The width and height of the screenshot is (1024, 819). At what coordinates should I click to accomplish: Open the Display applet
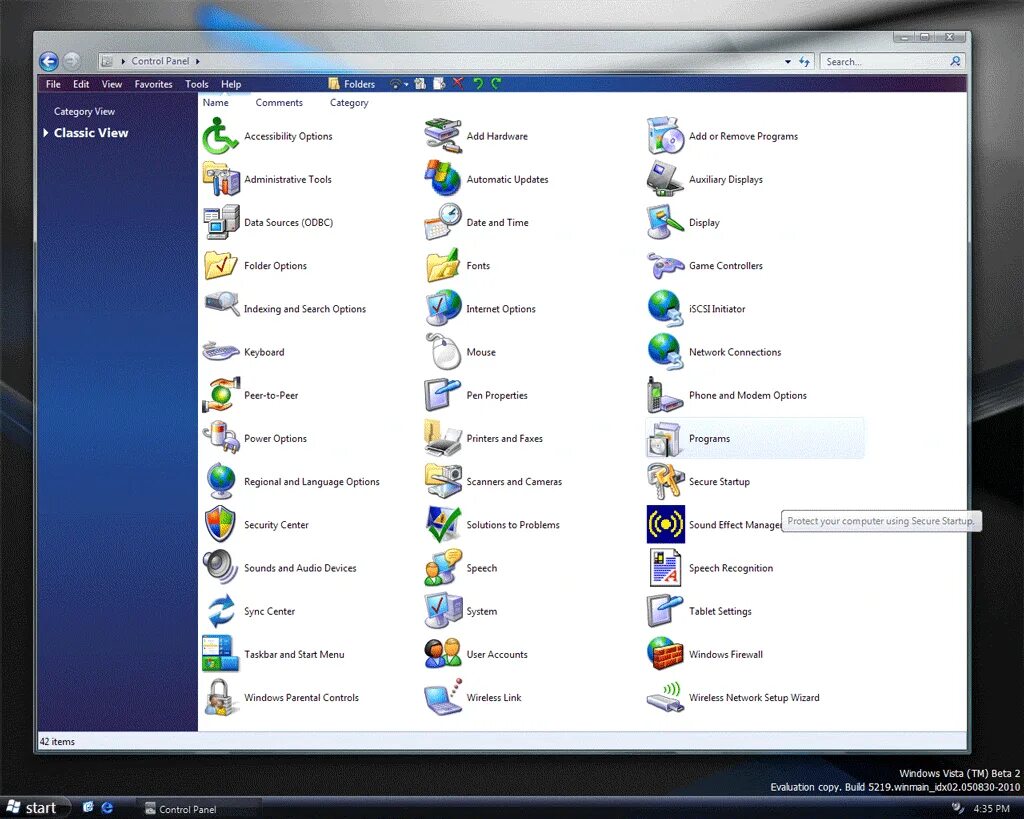tap(683, 222)
